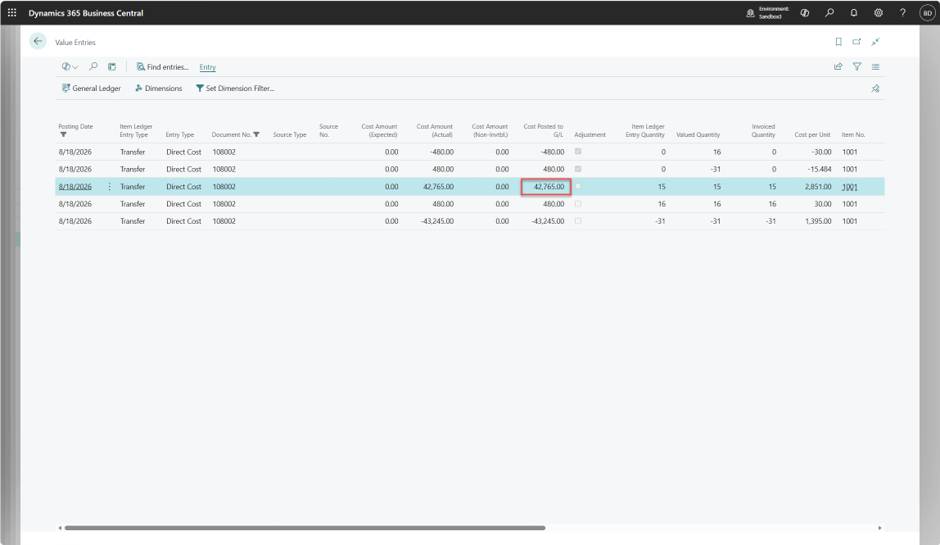Click the Source Type column header
Viewport: 940px width, 545px height.
290,135
